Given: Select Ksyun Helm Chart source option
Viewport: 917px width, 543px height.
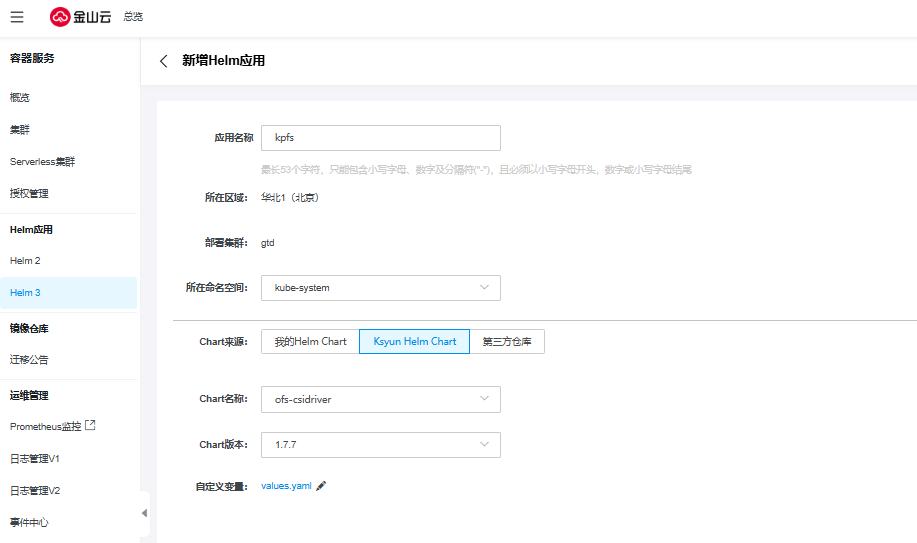Looking at the screenshot, I should [414, 342].
